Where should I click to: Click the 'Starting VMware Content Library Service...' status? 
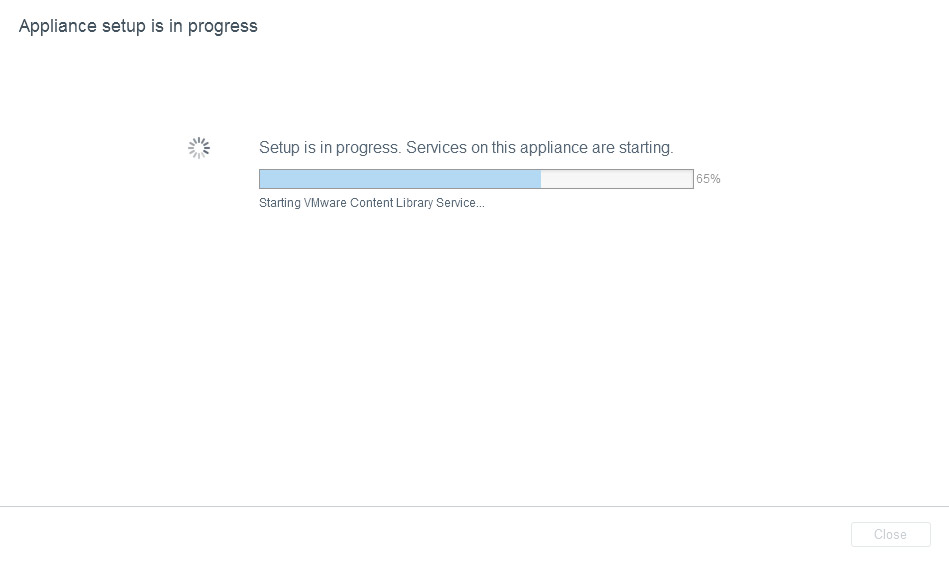pyautogui.click(x=371, y=203)
